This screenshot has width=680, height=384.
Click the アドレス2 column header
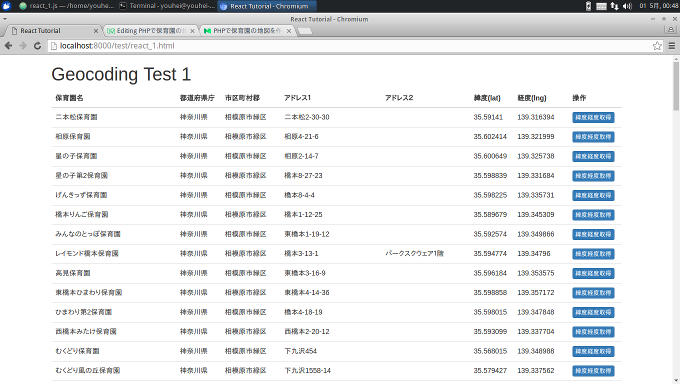point(399,98)
